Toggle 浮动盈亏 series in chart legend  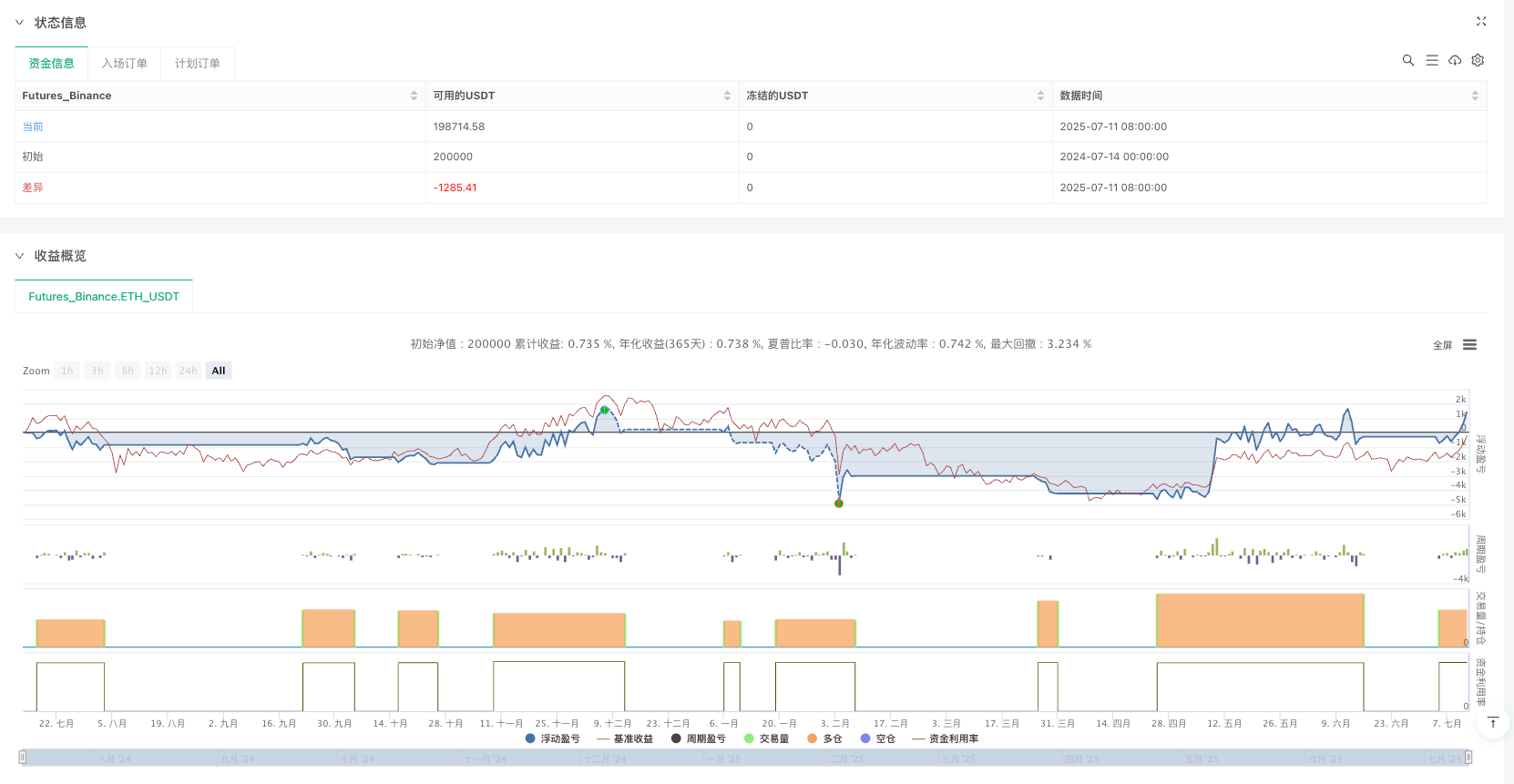tap(552, 738)
